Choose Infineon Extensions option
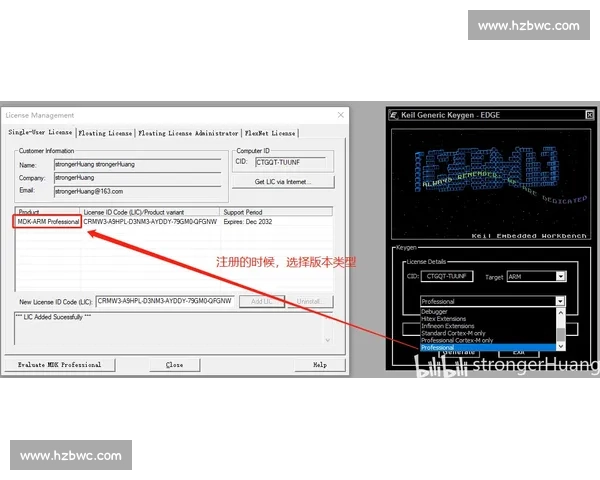This screenshot has height=480, width=600. point(488,326)
